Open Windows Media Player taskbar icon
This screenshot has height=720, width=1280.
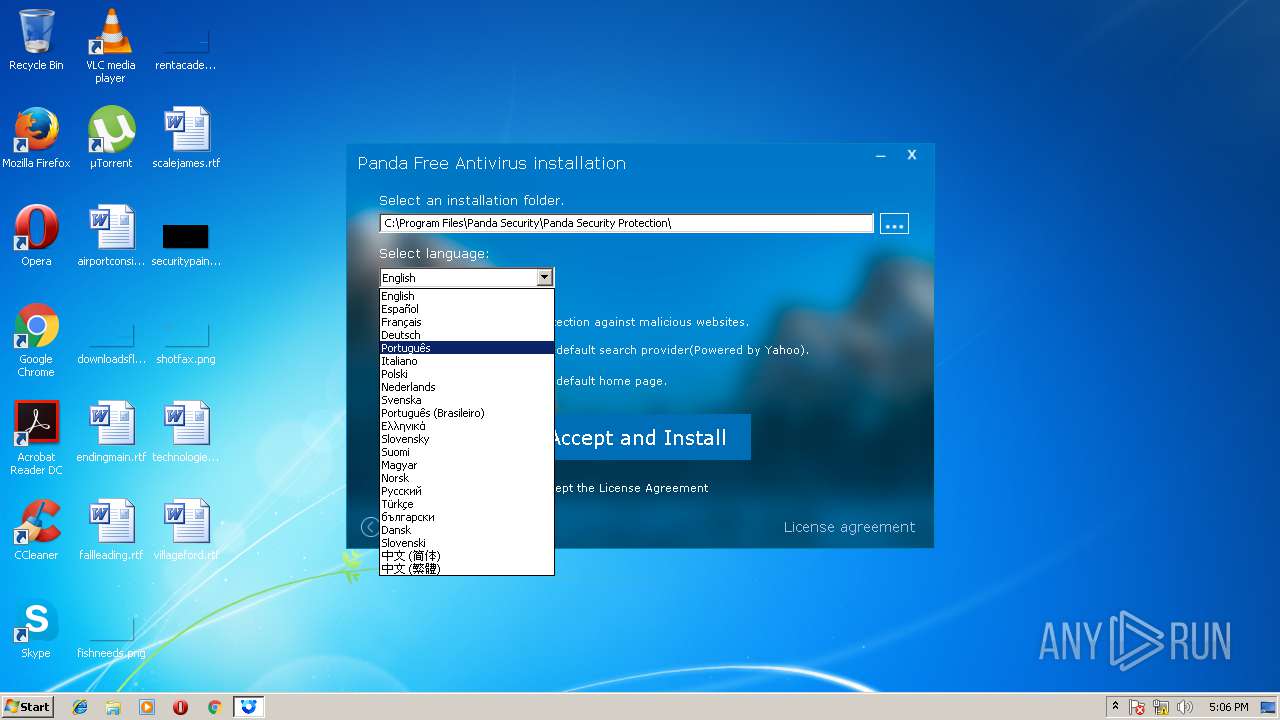coord(147,707)
